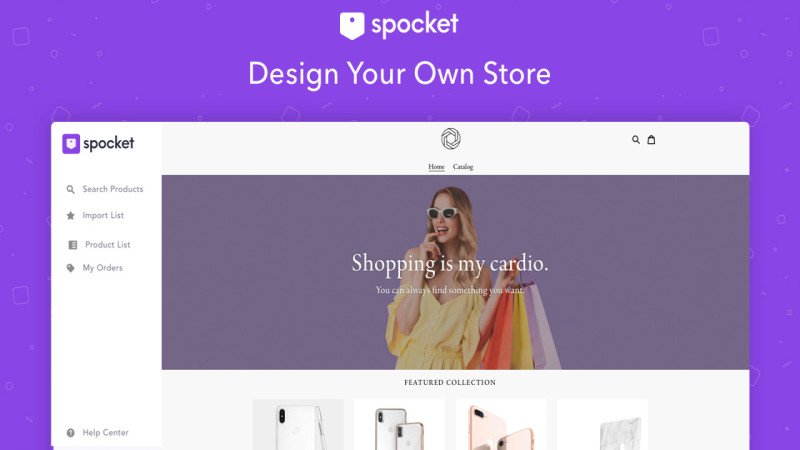Click the Search Products magnifier icon
Image resolution: width=800 pixels, height=450 pixels.
coord(70,189)
